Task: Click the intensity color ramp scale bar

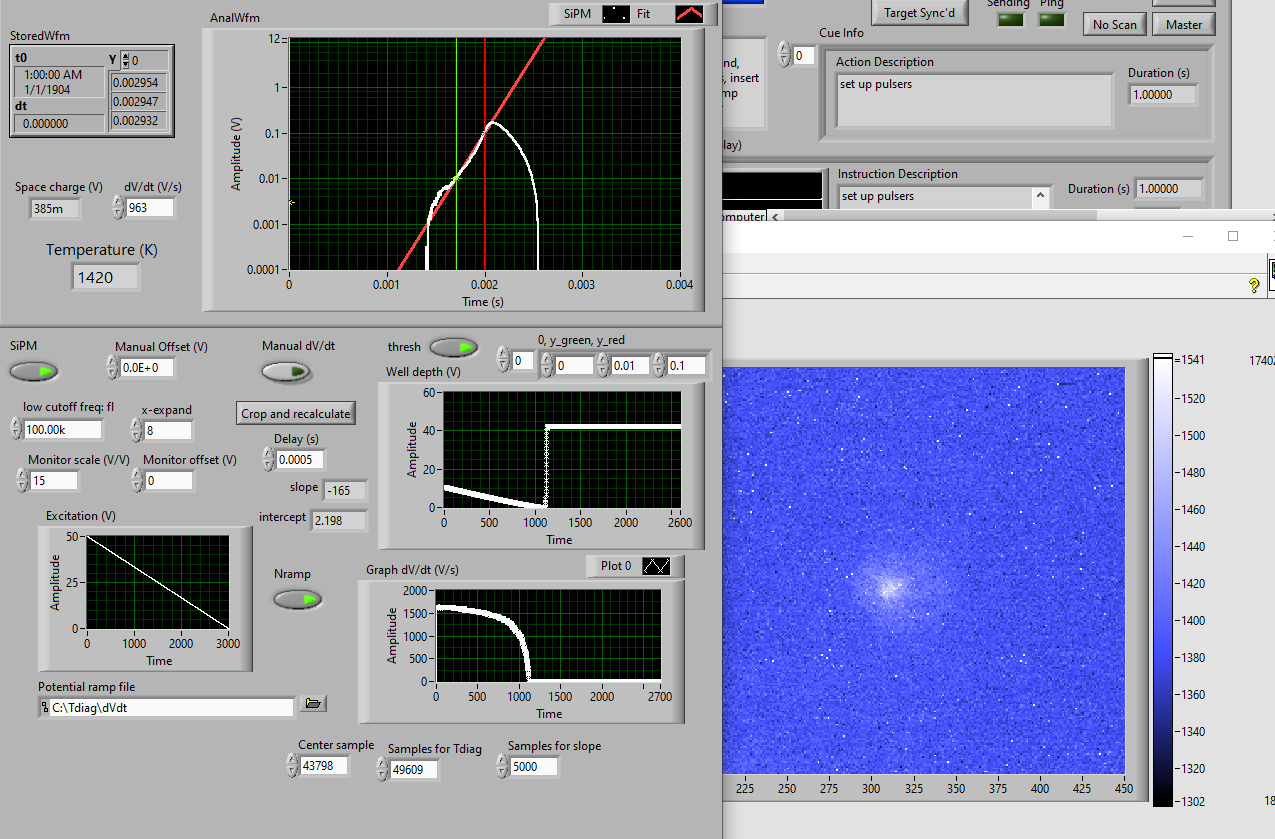Action: point(1163,580)
